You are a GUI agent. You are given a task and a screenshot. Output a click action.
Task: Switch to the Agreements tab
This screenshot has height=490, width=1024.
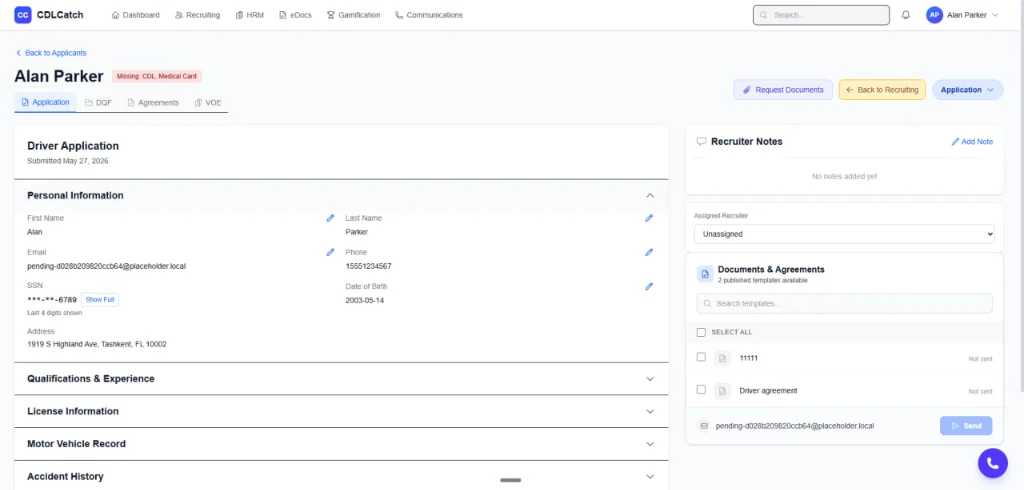[x=153, y=103]
